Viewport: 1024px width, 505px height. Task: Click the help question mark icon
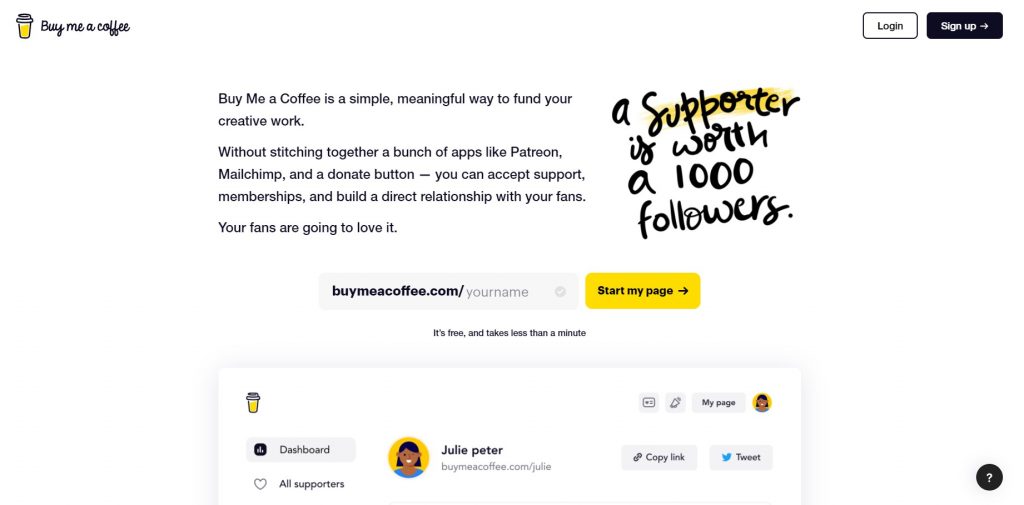click(x=988, y=477)
